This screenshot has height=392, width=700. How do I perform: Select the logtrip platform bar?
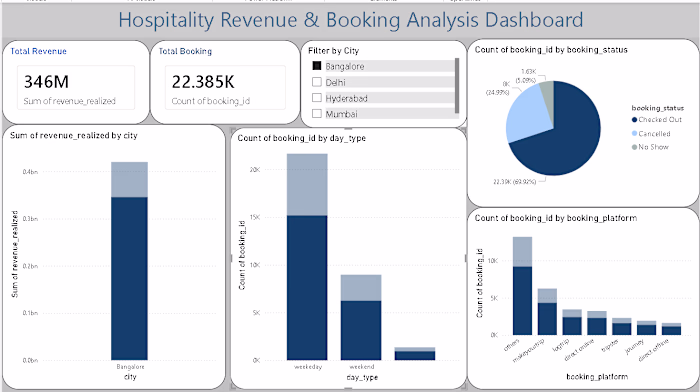pyautogui.click(x=572, y=322)
